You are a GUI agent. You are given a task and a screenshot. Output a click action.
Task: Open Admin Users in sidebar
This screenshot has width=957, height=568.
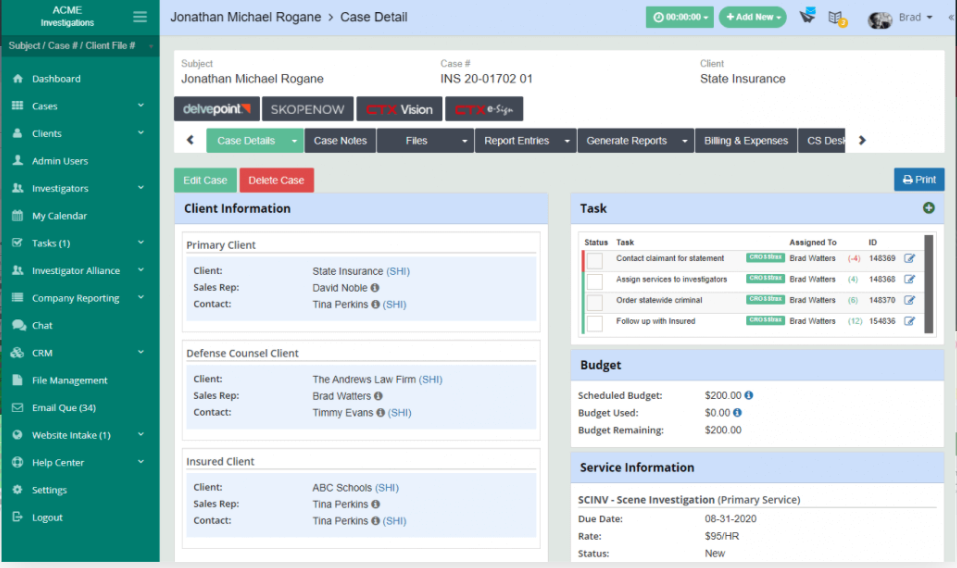pos(60,160)
